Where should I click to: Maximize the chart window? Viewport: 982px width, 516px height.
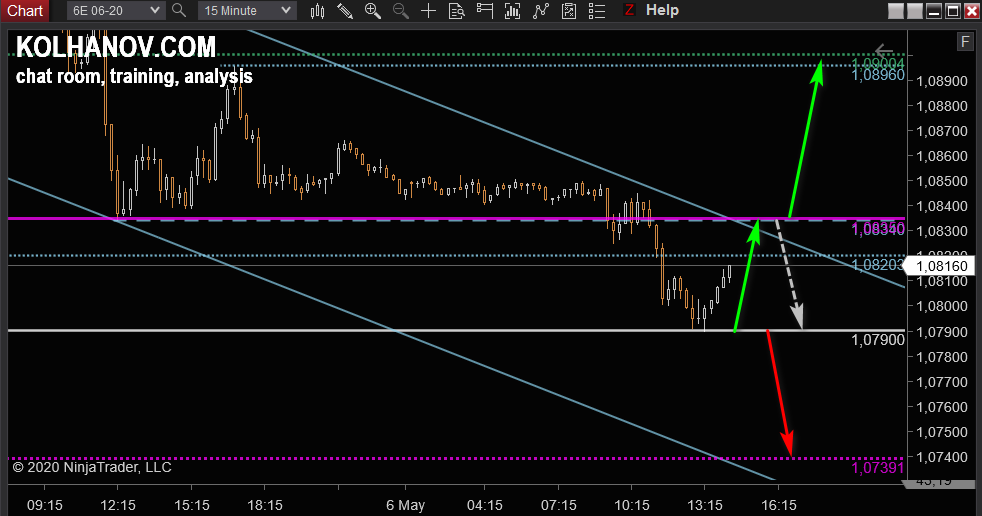pos(953,11)
